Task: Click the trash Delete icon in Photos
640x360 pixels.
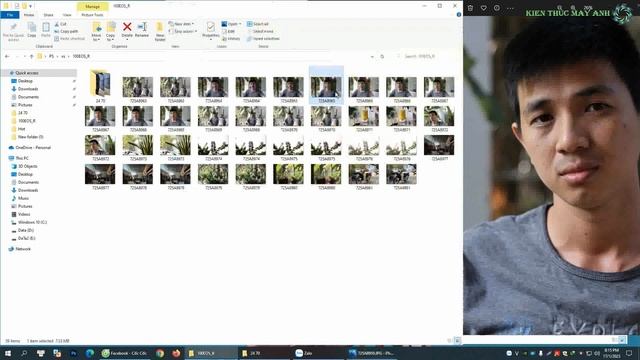Action: 470,8
